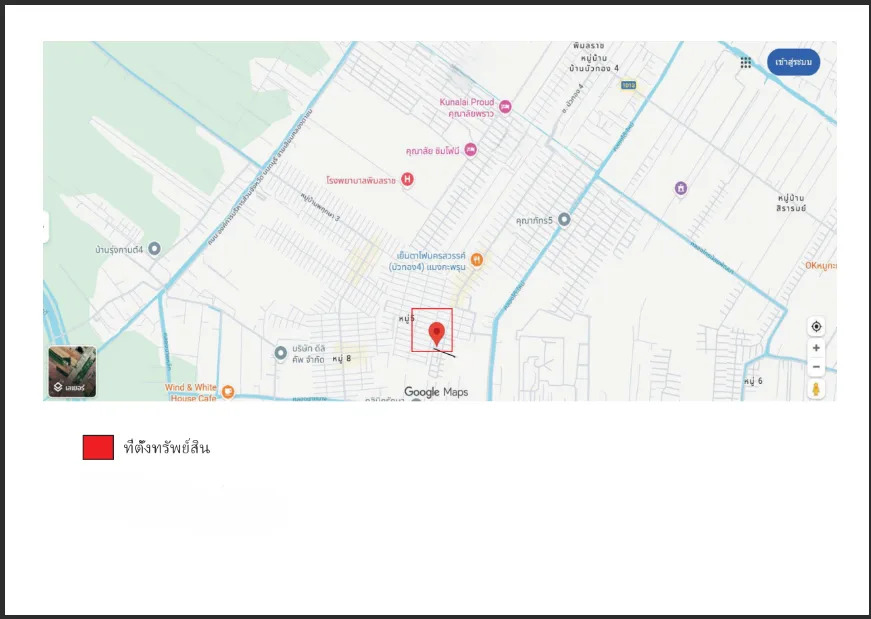Click the หมู่ 6 map label
871x619 pixels.
[x=753, y=381]
